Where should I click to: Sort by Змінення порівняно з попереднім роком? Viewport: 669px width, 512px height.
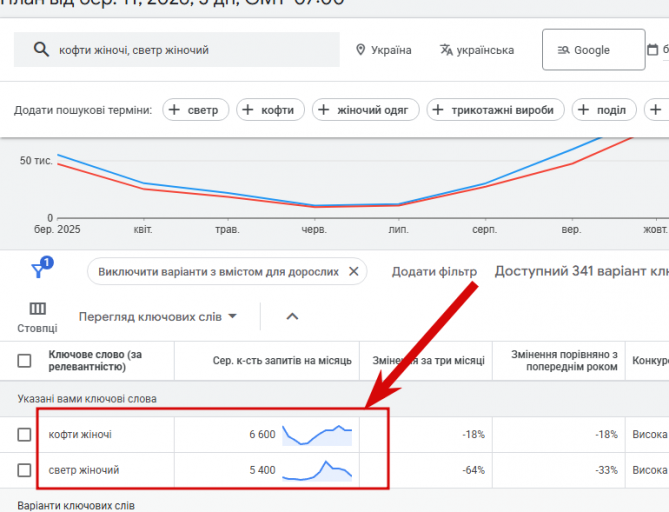(564, 361)
